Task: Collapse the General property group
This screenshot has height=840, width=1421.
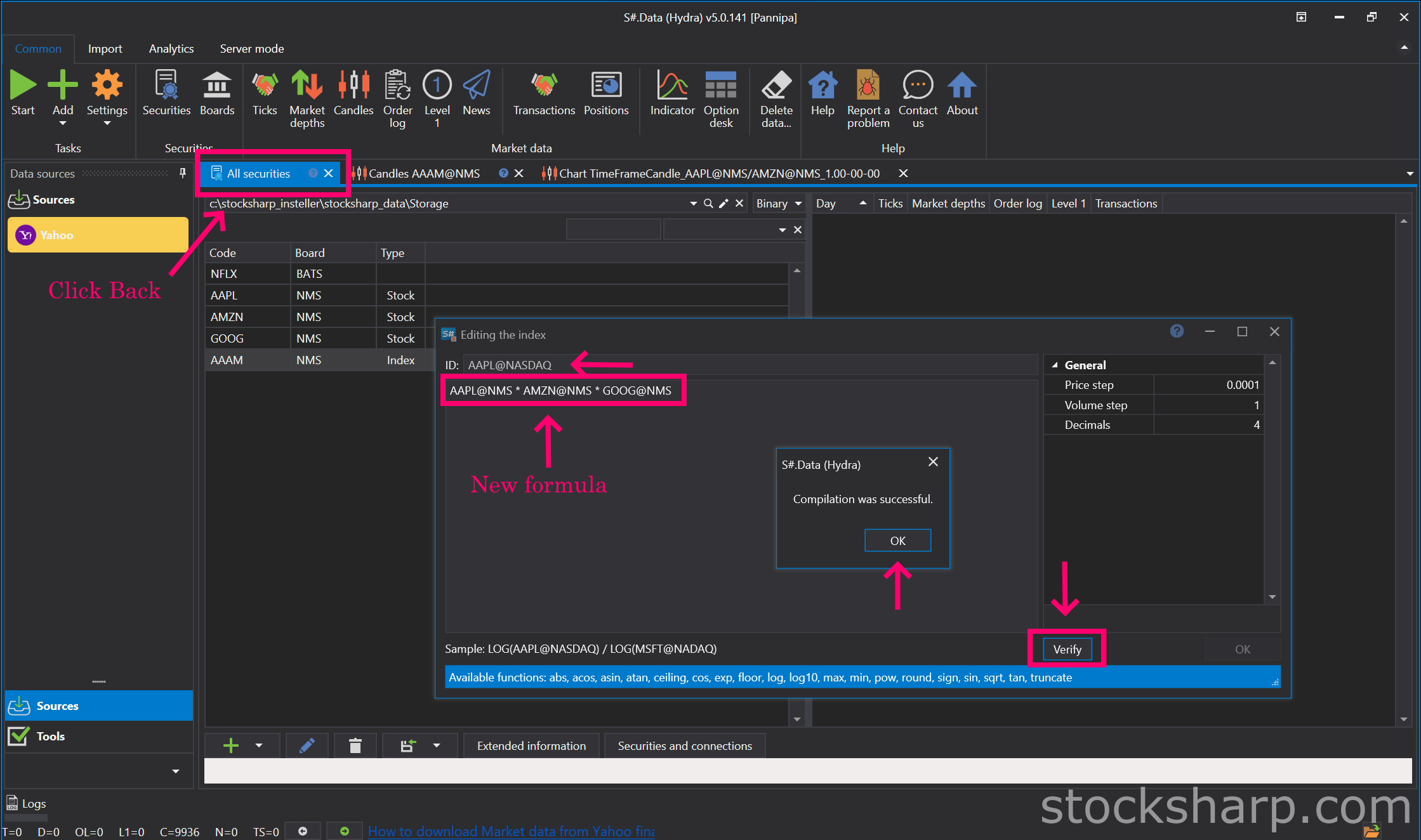Action: pyautogui.click(x=1055, y=365)
